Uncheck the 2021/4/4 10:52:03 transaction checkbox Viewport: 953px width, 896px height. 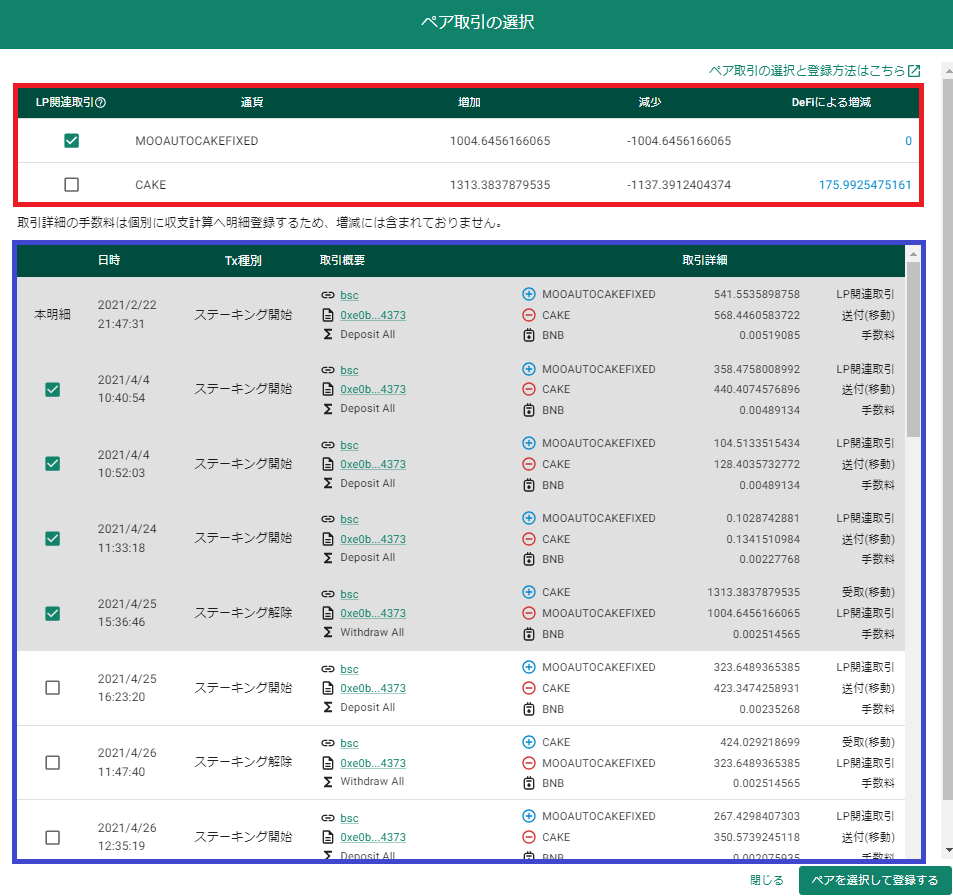(x=53, y=464)
